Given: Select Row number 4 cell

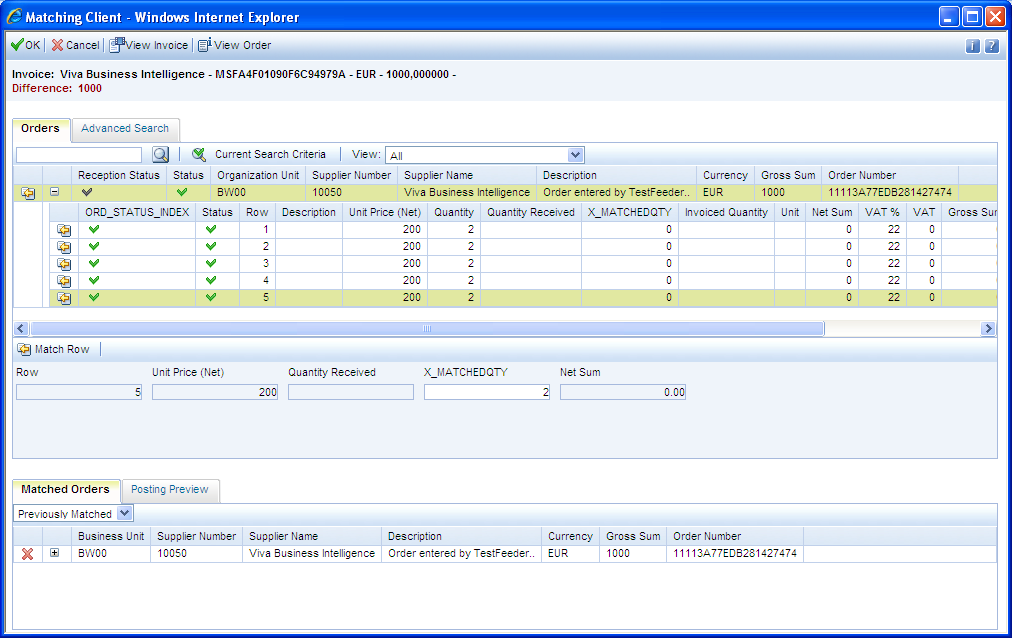Looking at the screenshot, I should (x=258, y=281).
